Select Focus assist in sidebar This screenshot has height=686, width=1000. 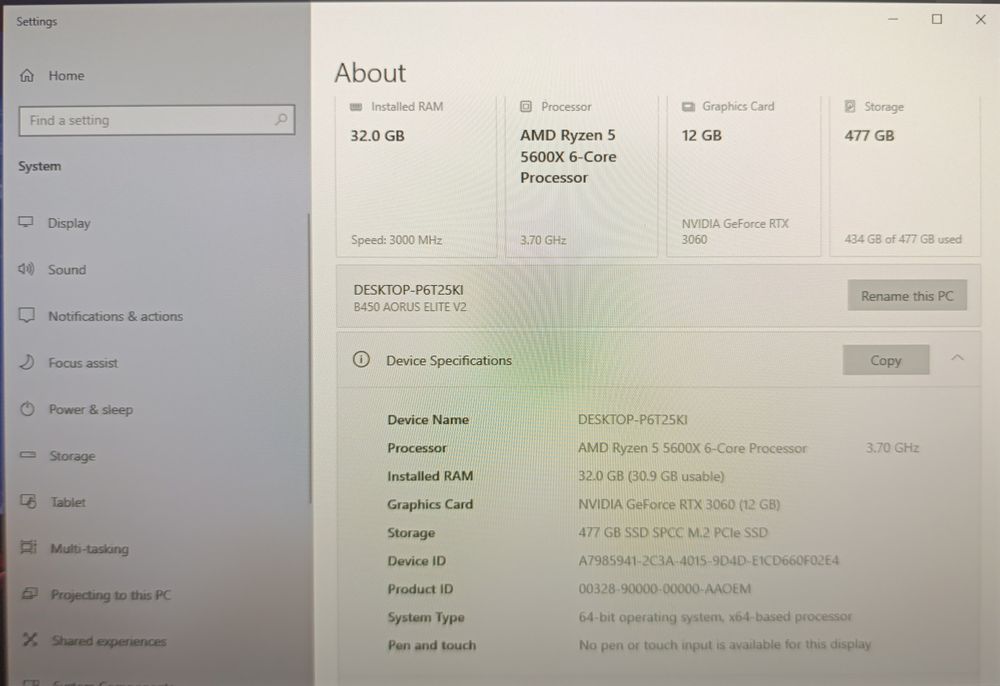tap(83, 363)
